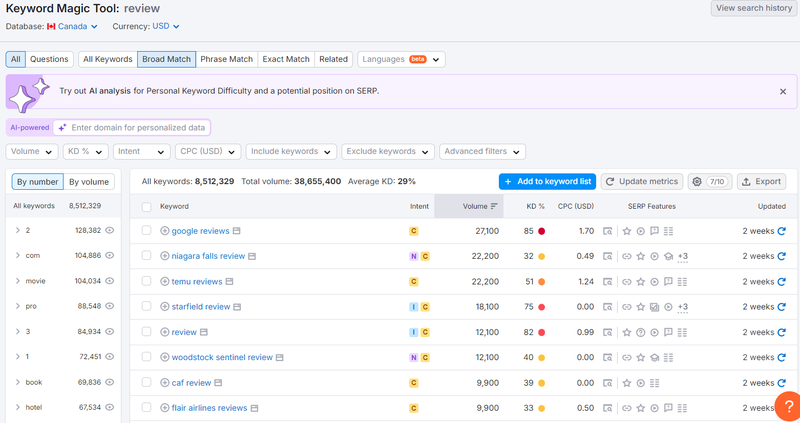Image resolution: width=800 pixels, height=423 pixels.
Task: Open the orange help question mark
Action: [x=788, y=407]
